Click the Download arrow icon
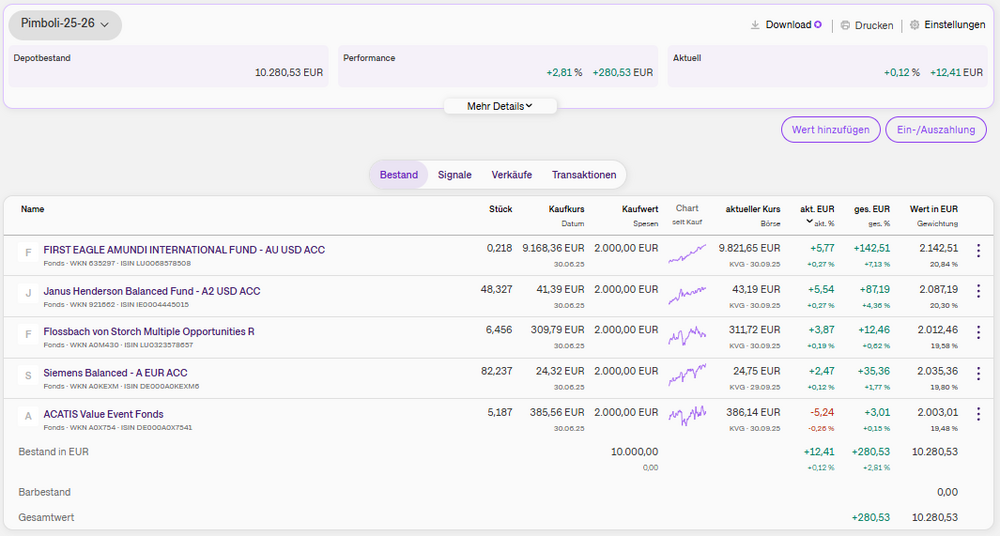Viewport: 1000px width, 536px height. [755, 25]
